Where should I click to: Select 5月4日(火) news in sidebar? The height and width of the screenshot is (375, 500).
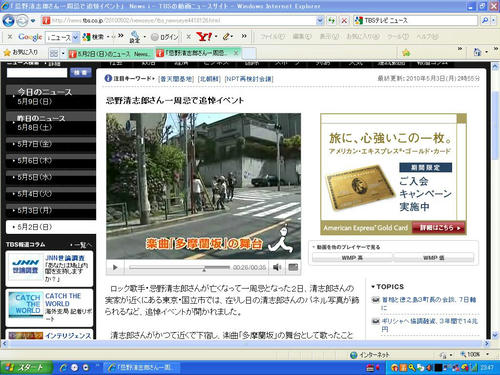(51, 194)
